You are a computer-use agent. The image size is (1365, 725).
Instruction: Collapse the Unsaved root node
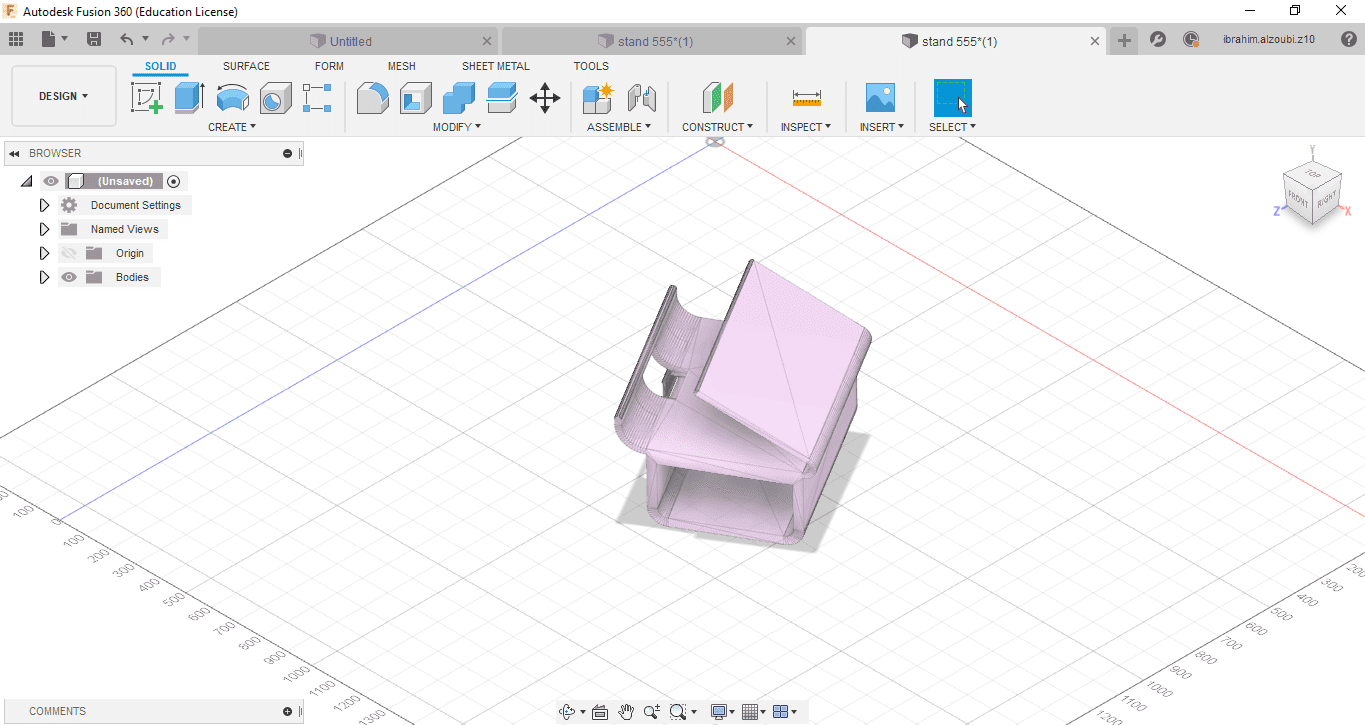point(26,181)
